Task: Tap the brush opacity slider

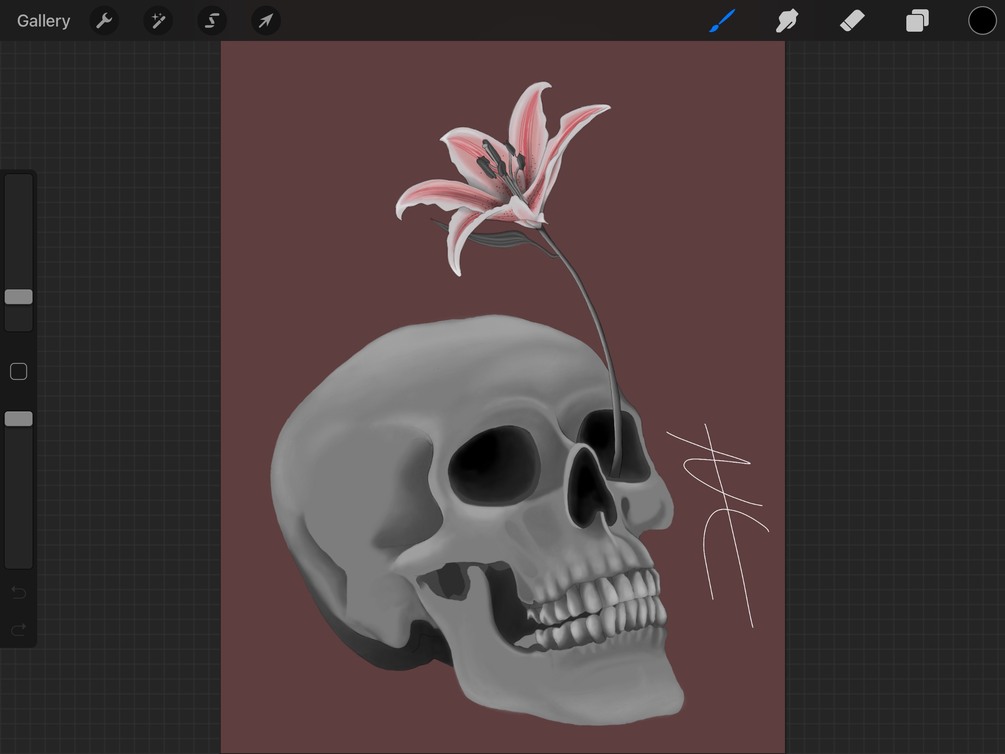Action: (x=18, y=418)
